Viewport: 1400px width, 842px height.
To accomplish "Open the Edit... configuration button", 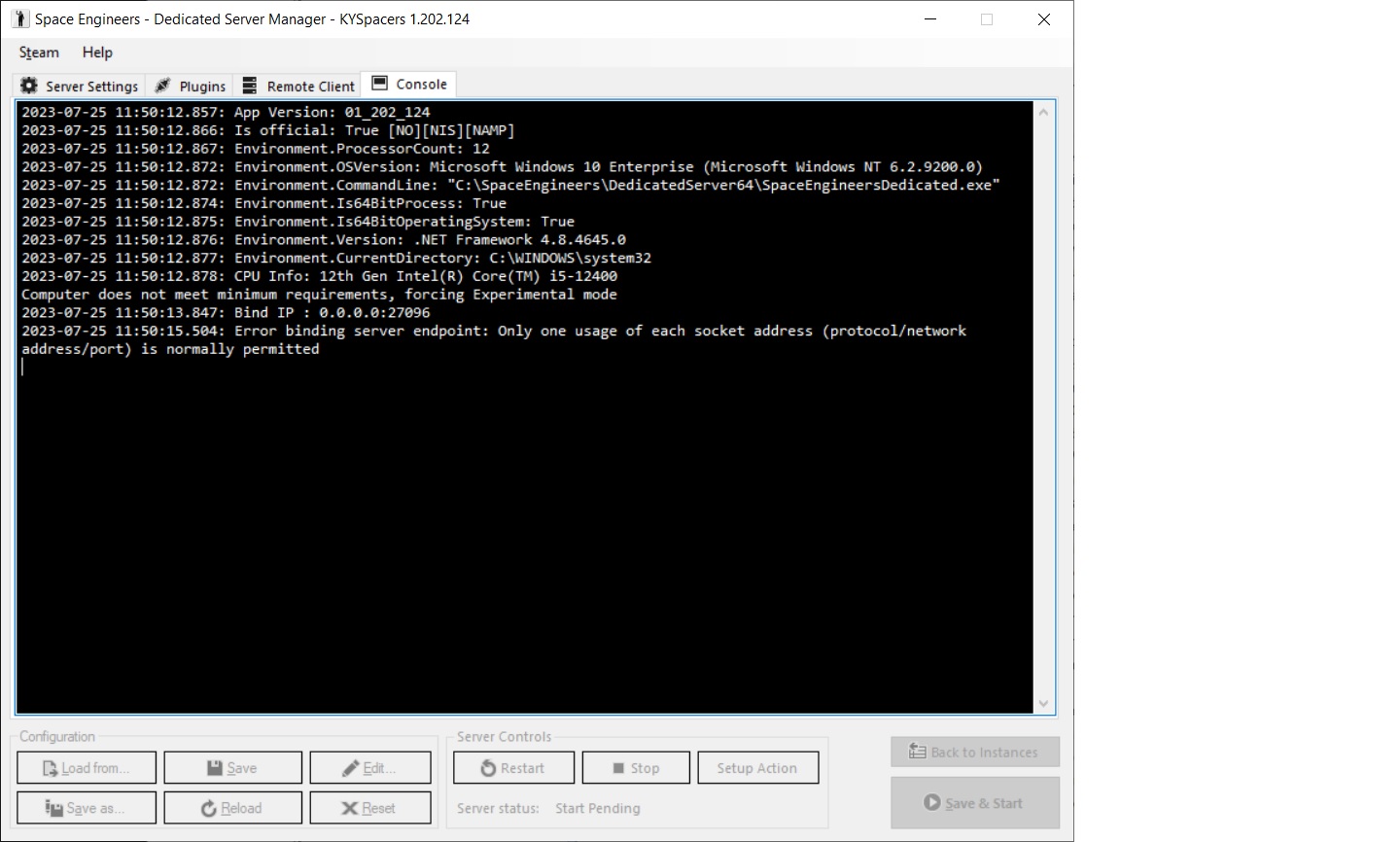I will [x=369, y=768].
